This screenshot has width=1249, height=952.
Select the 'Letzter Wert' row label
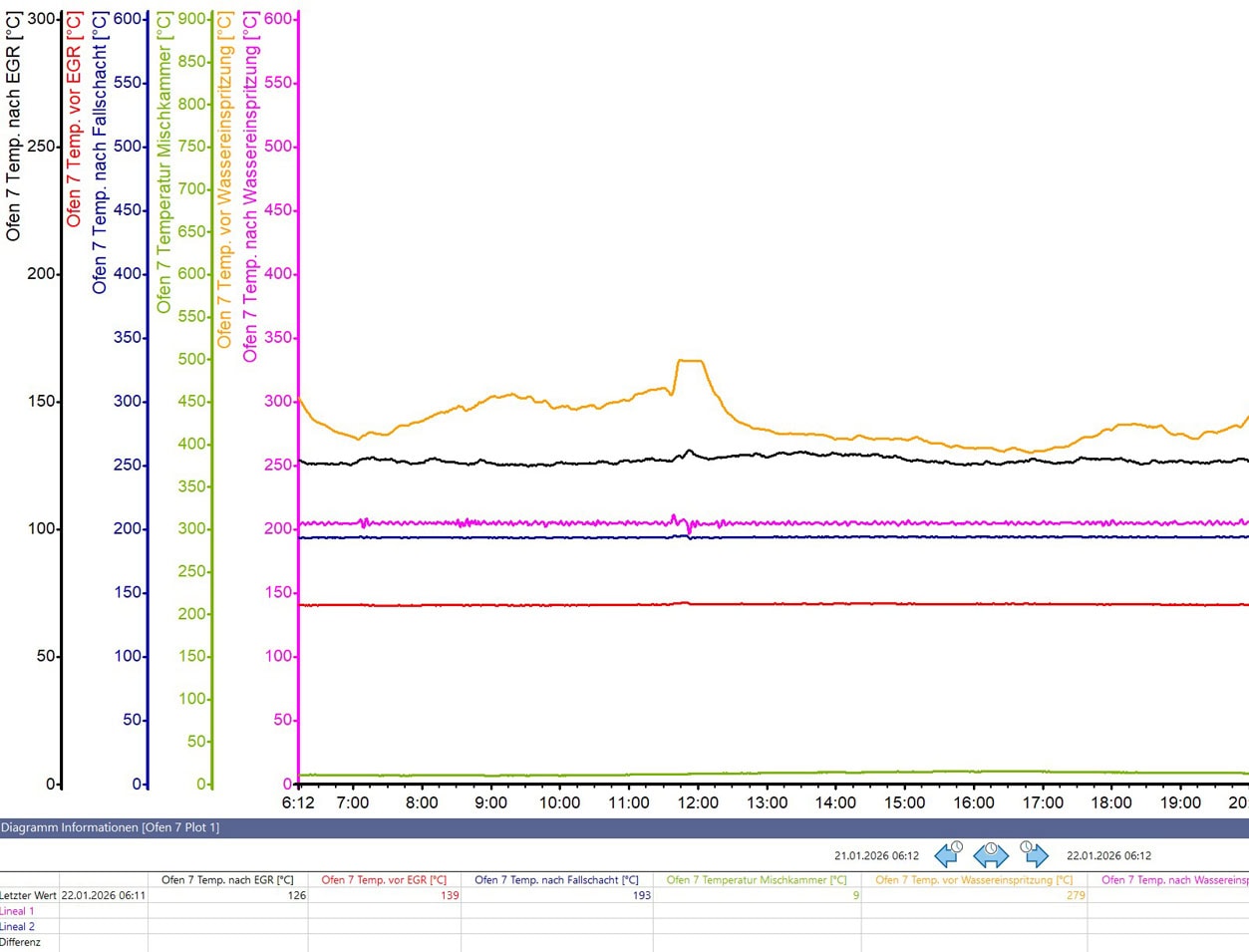(29, 895)
